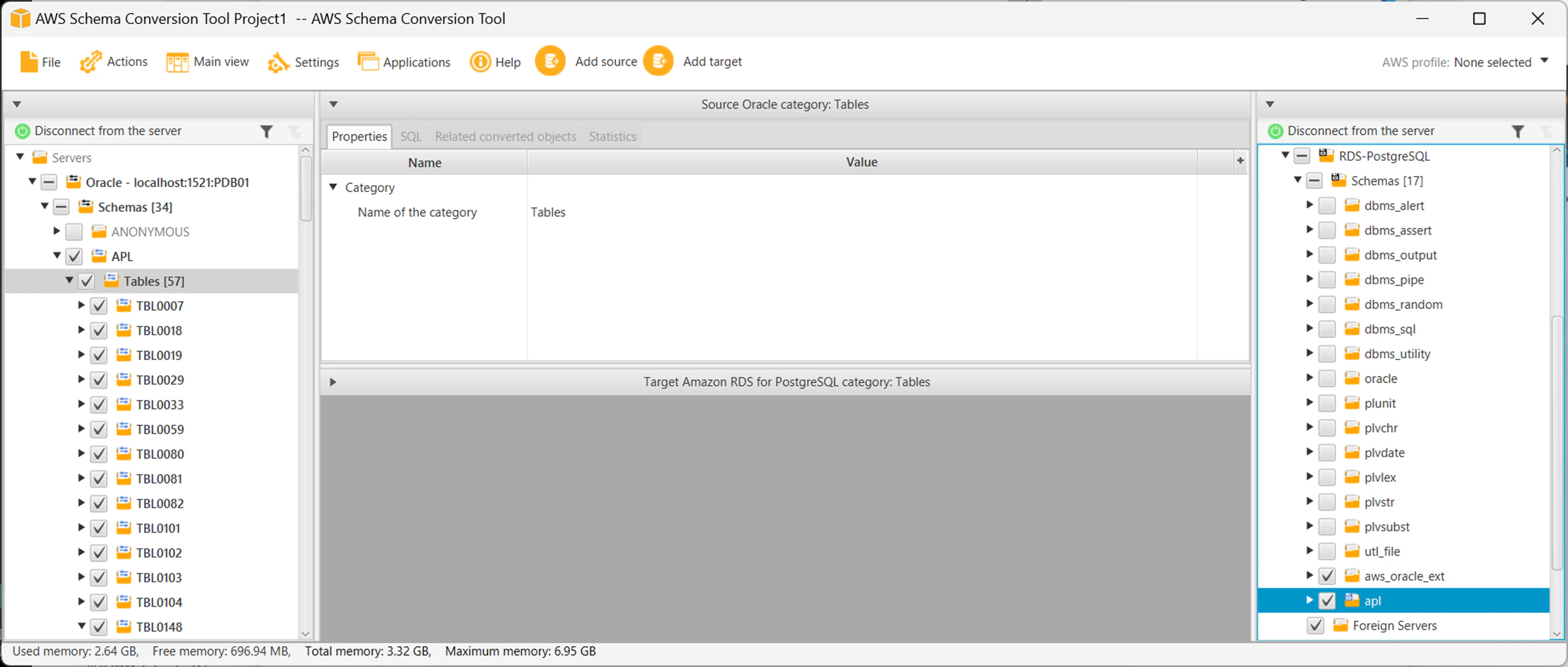Click Disconnect from the server in target panel
The image size is (1568, 667).
[1361, 131]
